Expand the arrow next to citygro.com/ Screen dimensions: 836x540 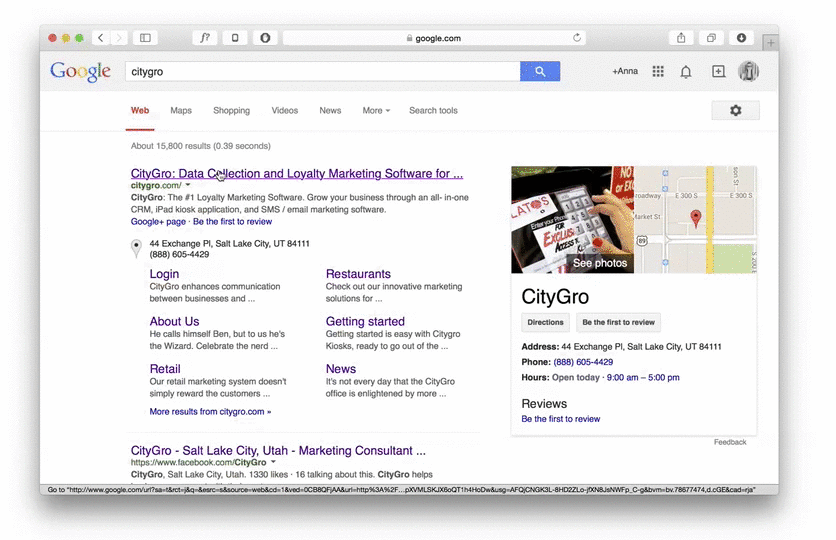pyautogui.click(x=188, y=185)
